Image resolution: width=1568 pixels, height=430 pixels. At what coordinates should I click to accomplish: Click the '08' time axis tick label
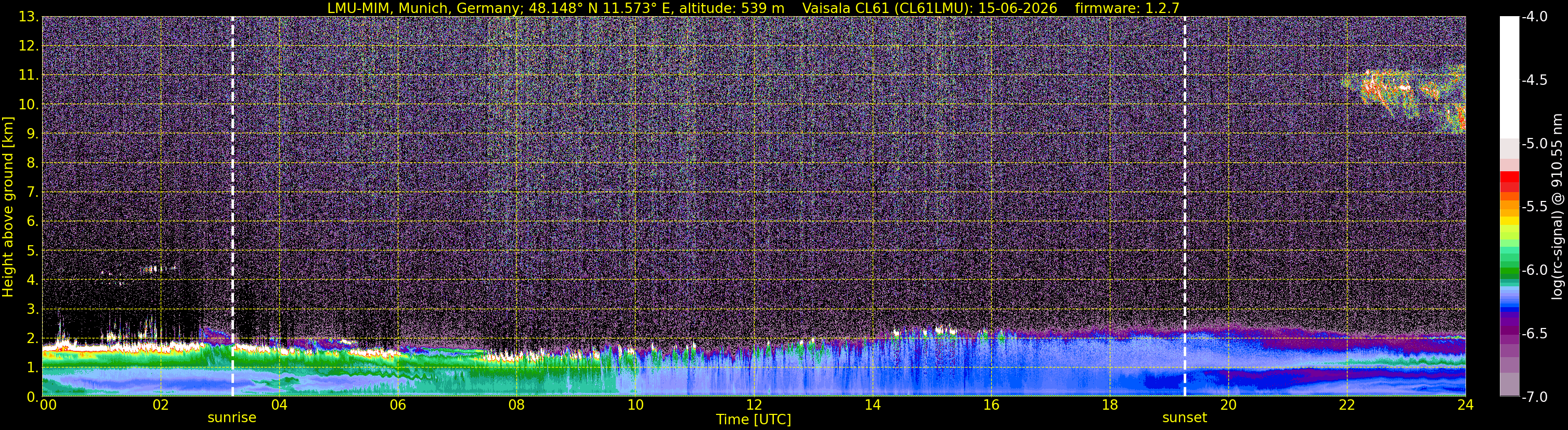516,405
